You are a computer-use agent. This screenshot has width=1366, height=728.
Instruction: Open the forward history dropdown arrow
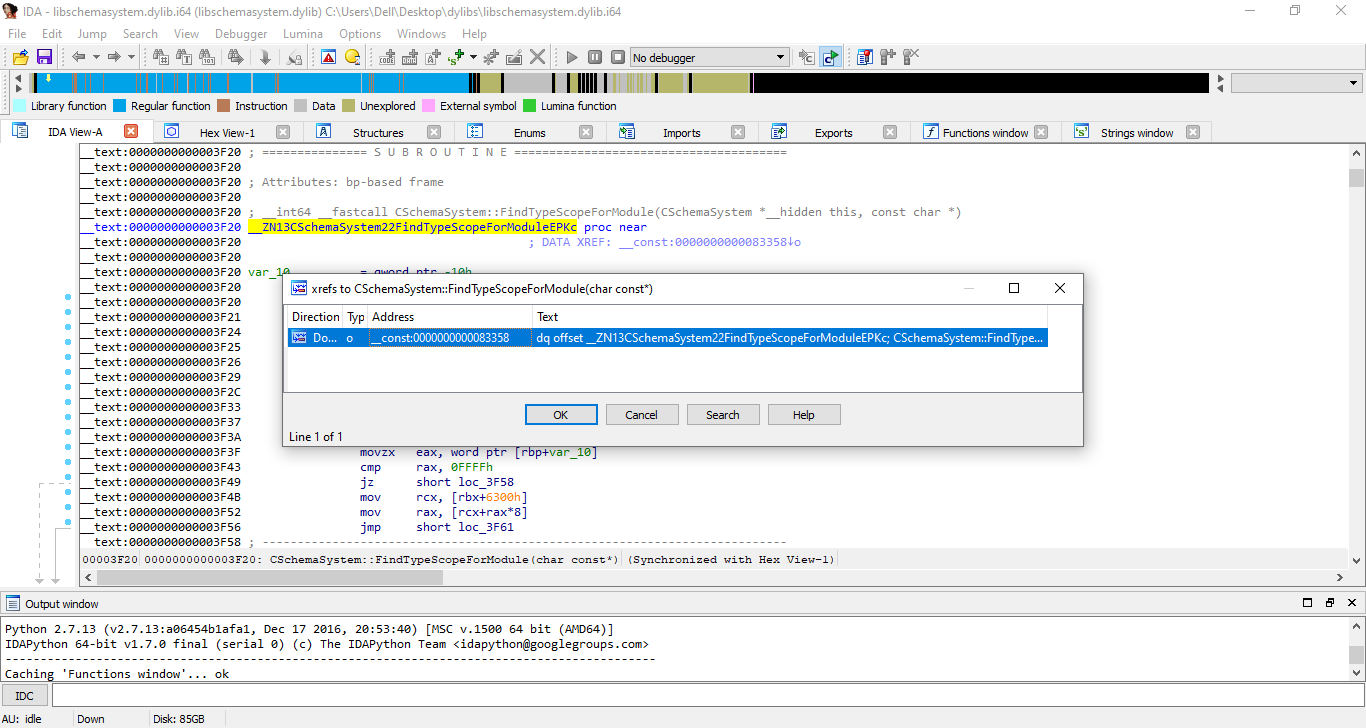[x=131, y=57]
